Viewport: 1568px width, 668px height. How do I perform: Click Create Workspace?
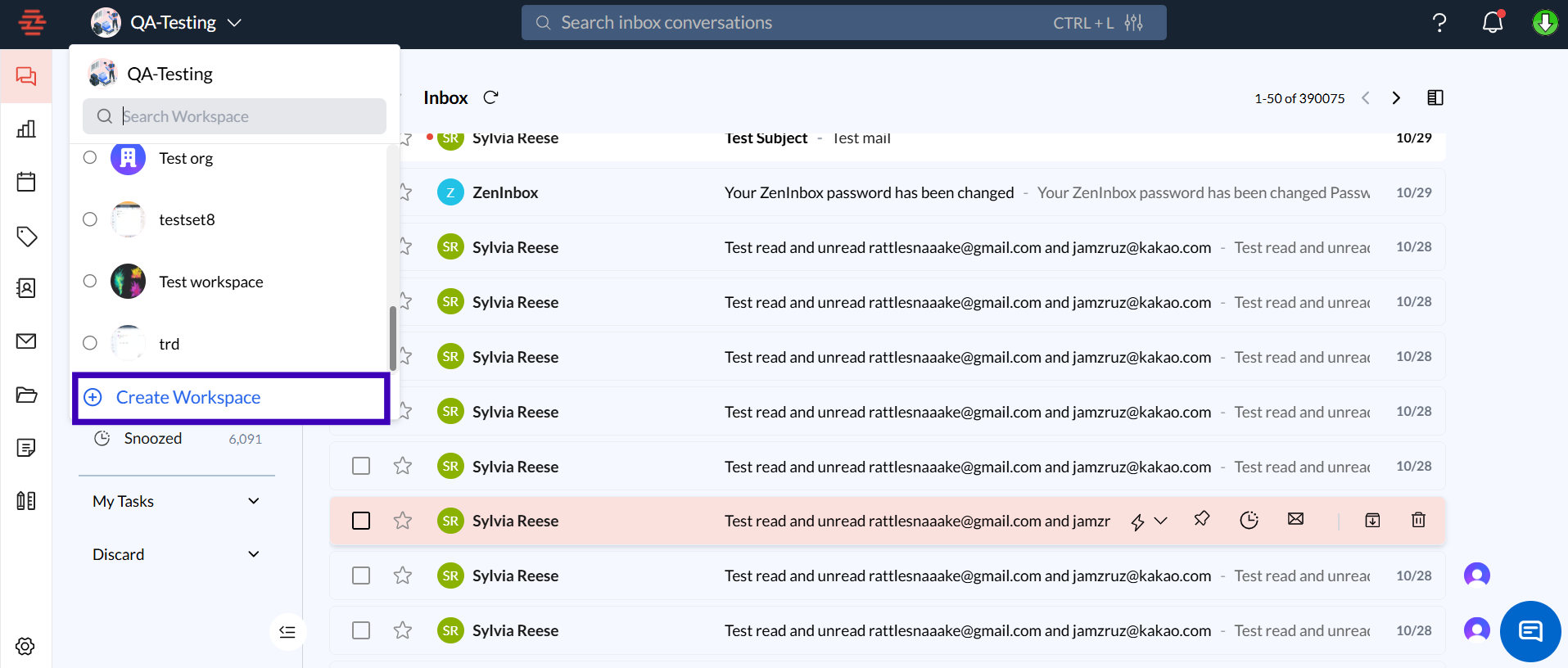(x=188, y=398)
